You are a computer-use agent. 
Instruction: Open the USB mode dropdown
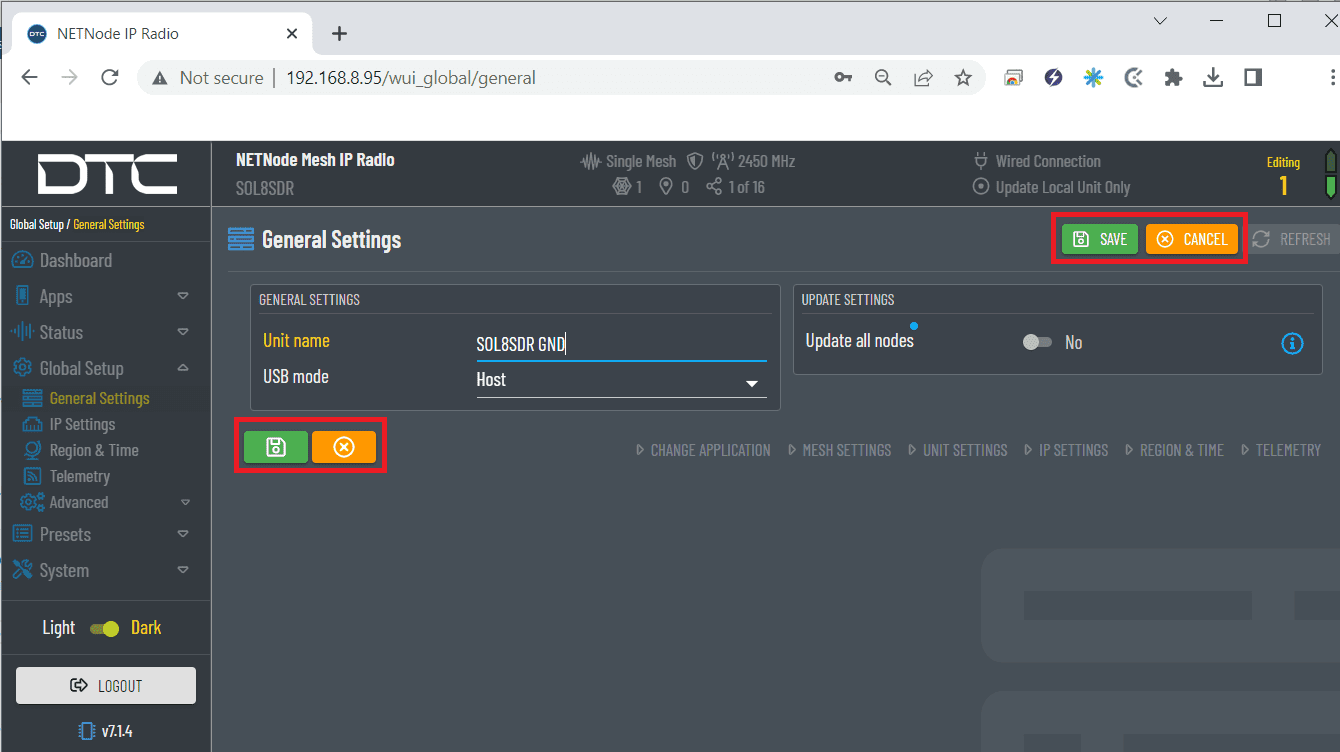point(620,381)
